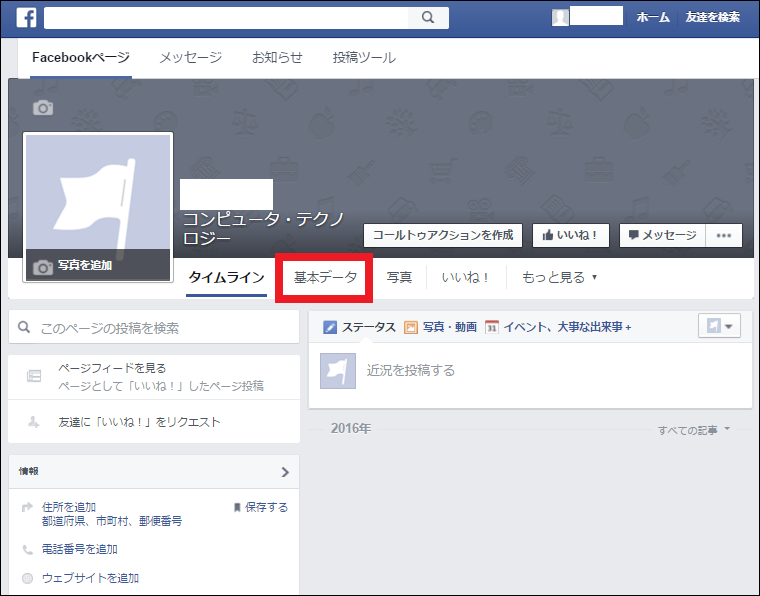
Task: Click the ステータス pencil icon
Action: click(330, 327)
